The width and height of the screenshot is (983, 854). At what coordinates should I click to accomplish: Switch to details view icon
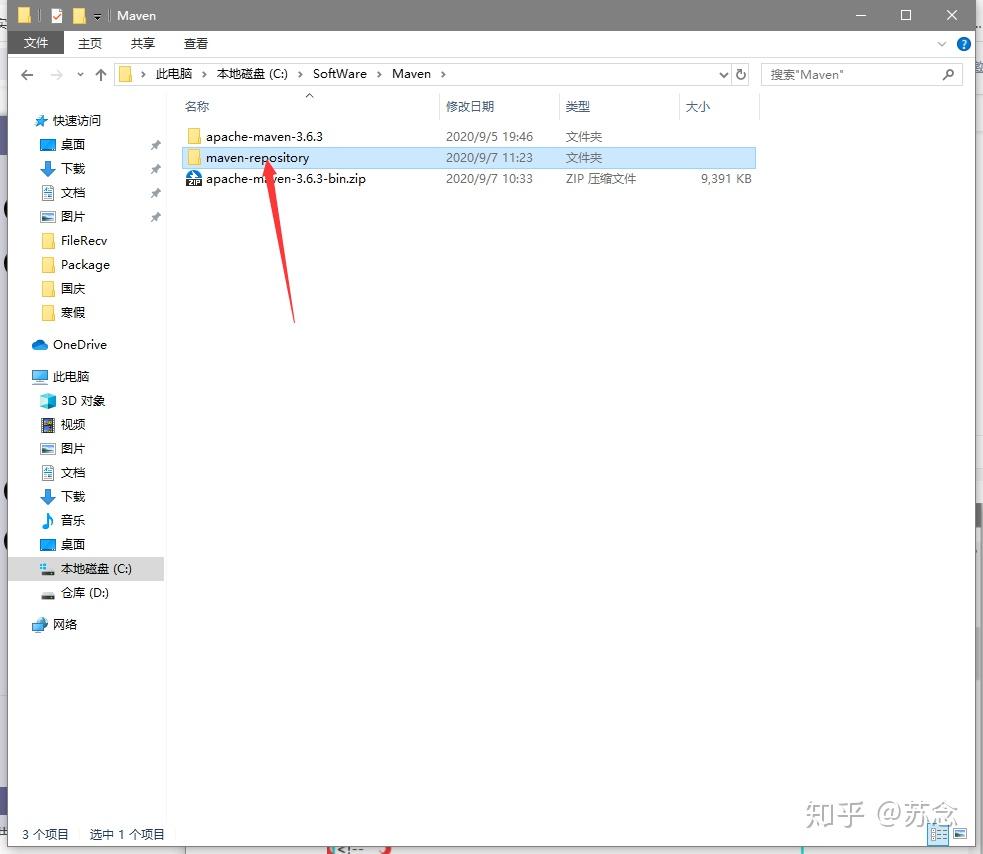click(938, 834)
